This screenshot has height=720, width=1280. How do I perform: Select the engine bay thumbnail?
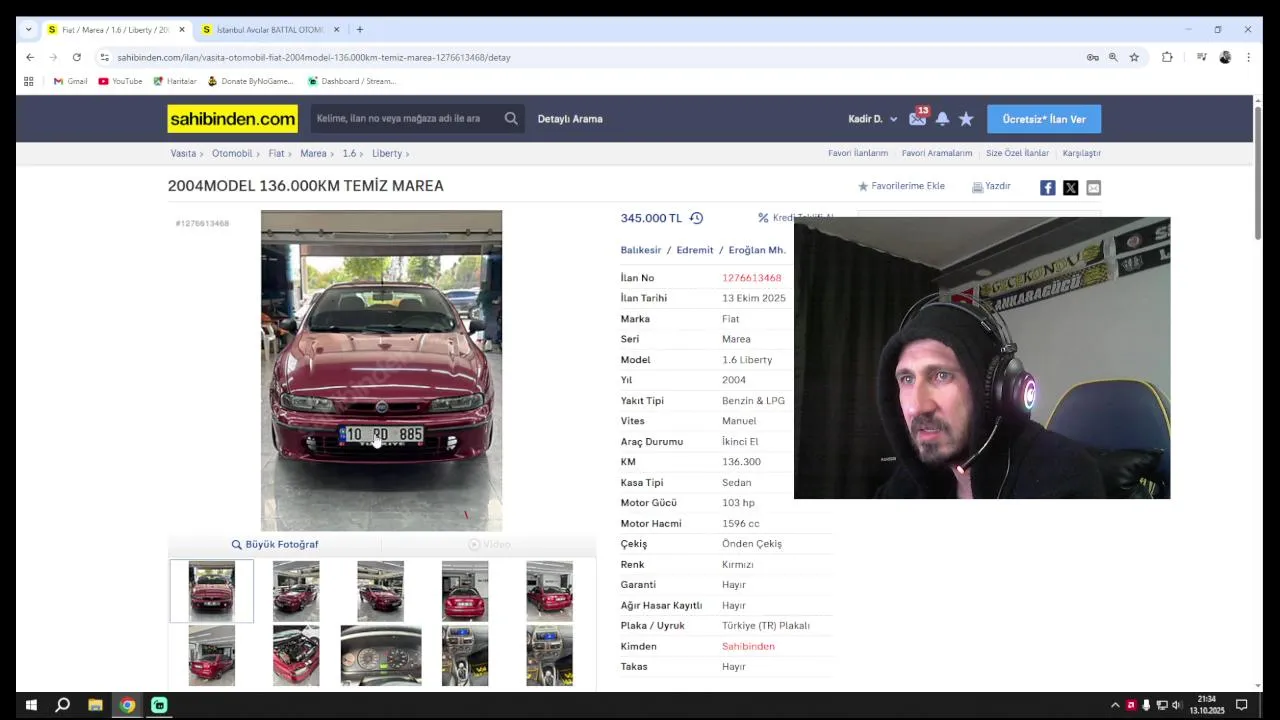tap(296, 656)
